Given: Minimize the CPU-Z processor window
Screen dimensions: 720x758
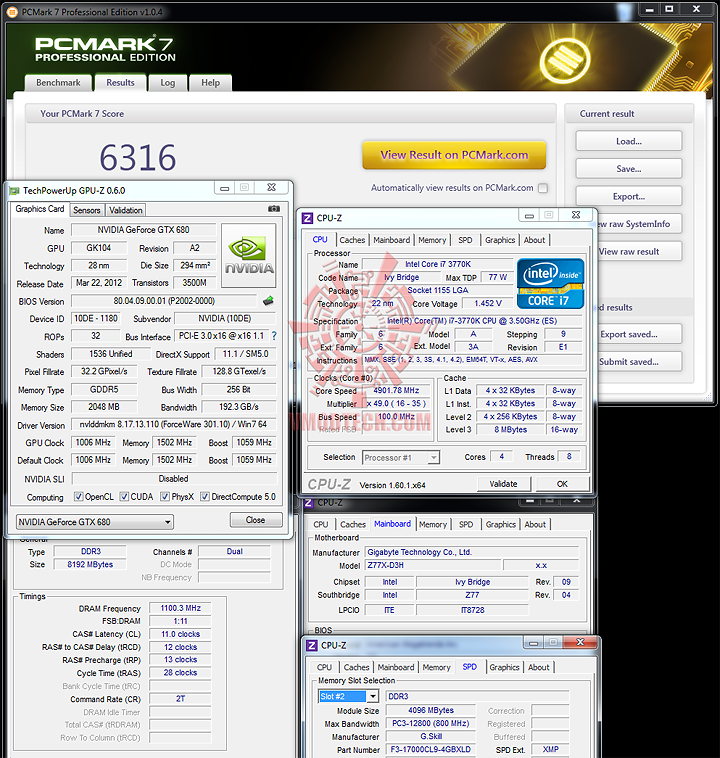Looking at the screenshot, I should [x=529, y=216].
